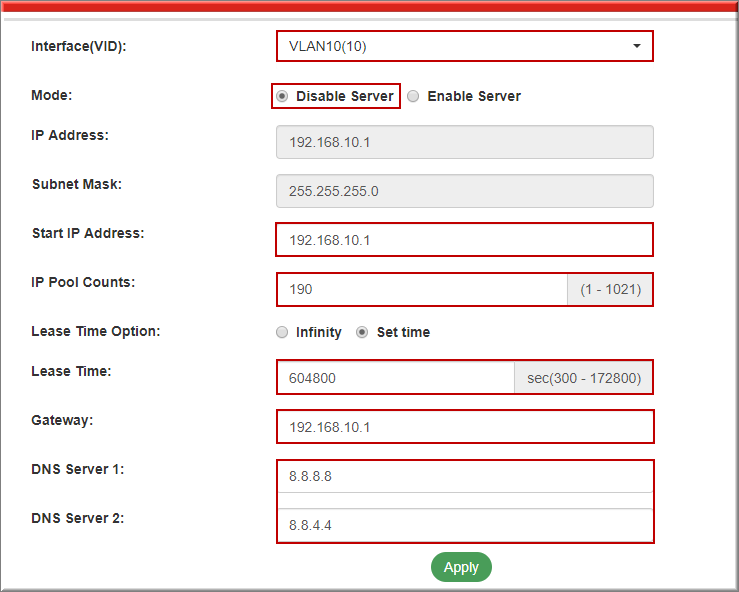Click the Subnet Mask field showing 255.255.255.0

coord(464,191)
